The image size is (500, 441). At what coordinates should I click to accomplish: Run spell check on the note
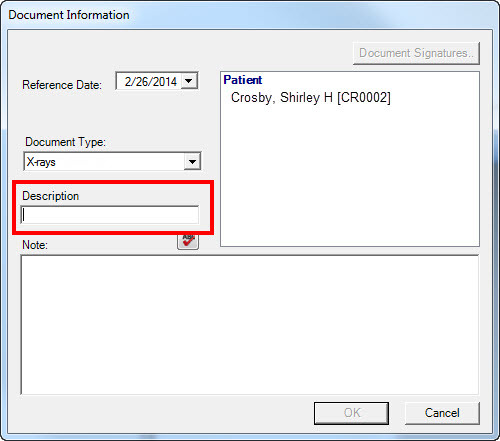pos(188,241)
